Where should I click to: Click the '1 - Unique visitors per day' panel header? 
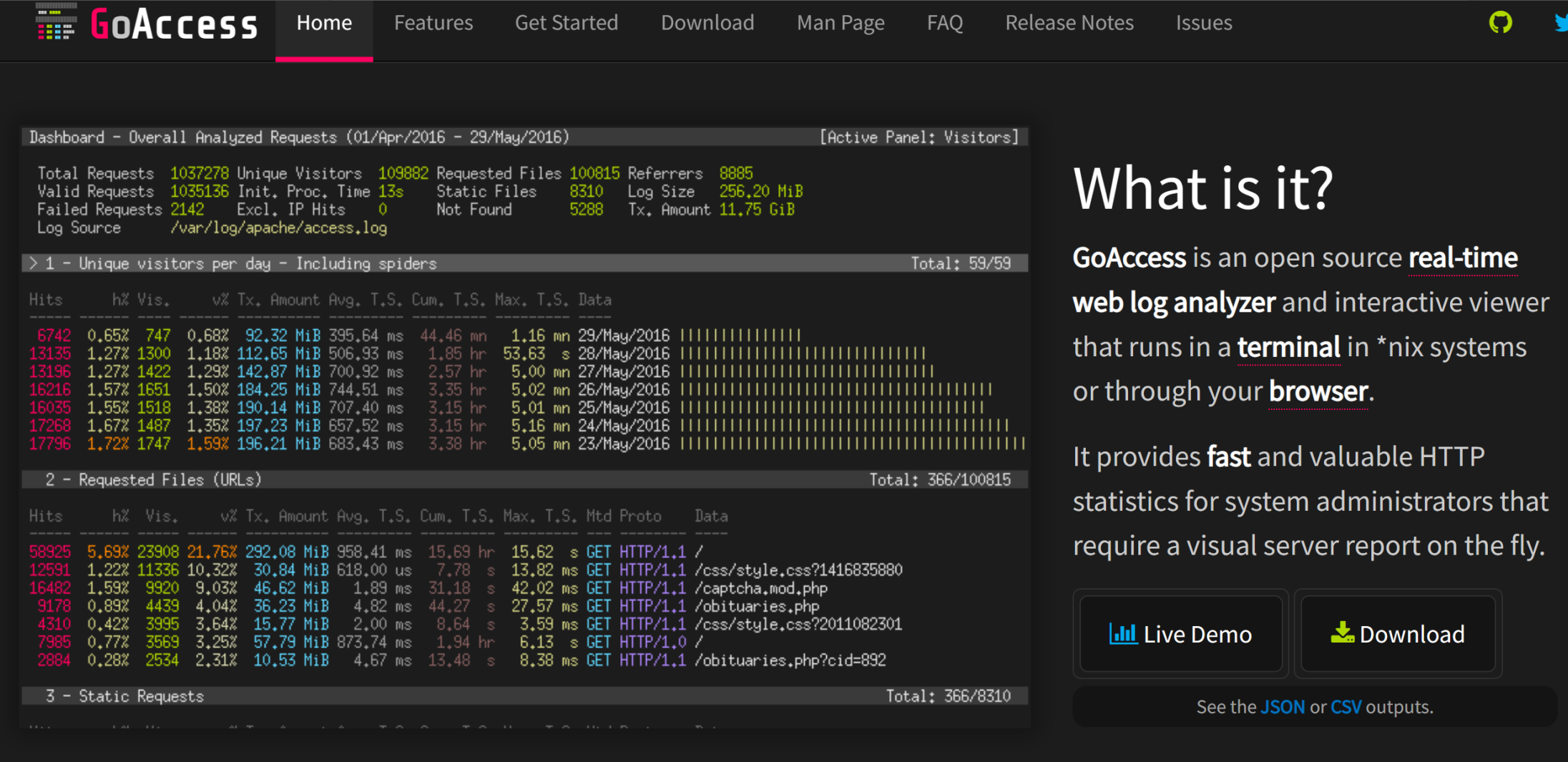coord(524,263)
